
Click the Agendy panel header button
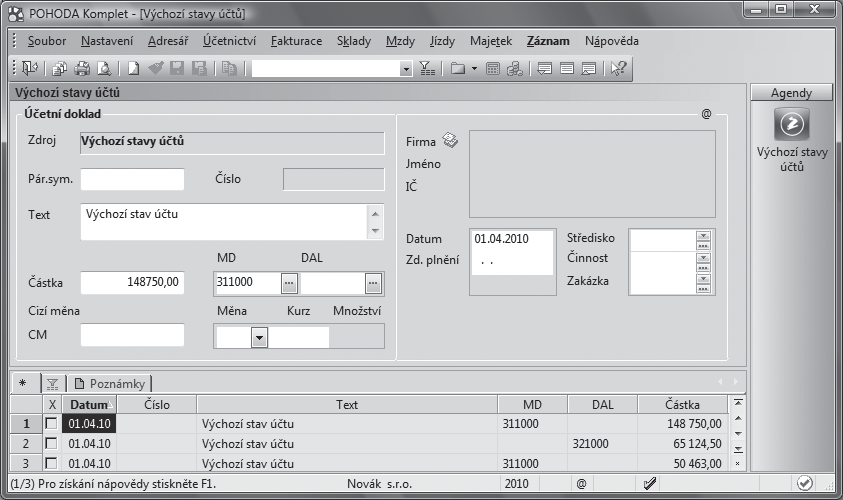(791, 93)
